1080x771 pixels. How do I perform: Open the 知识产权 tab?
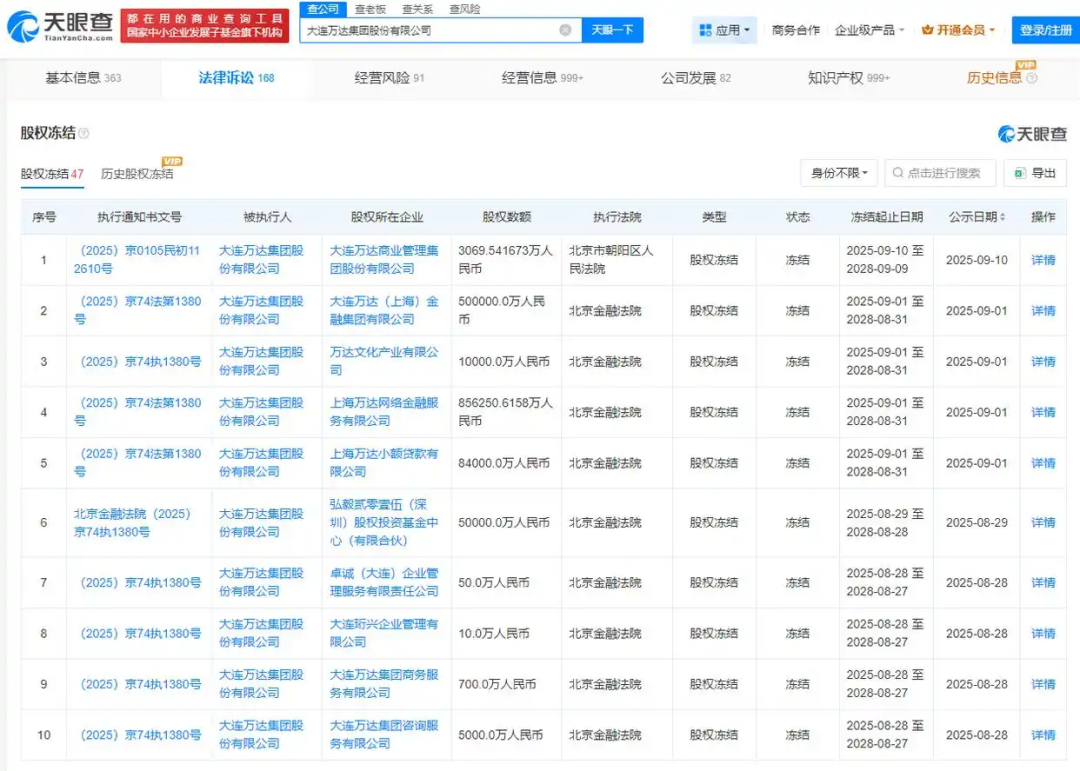(848, 78)
